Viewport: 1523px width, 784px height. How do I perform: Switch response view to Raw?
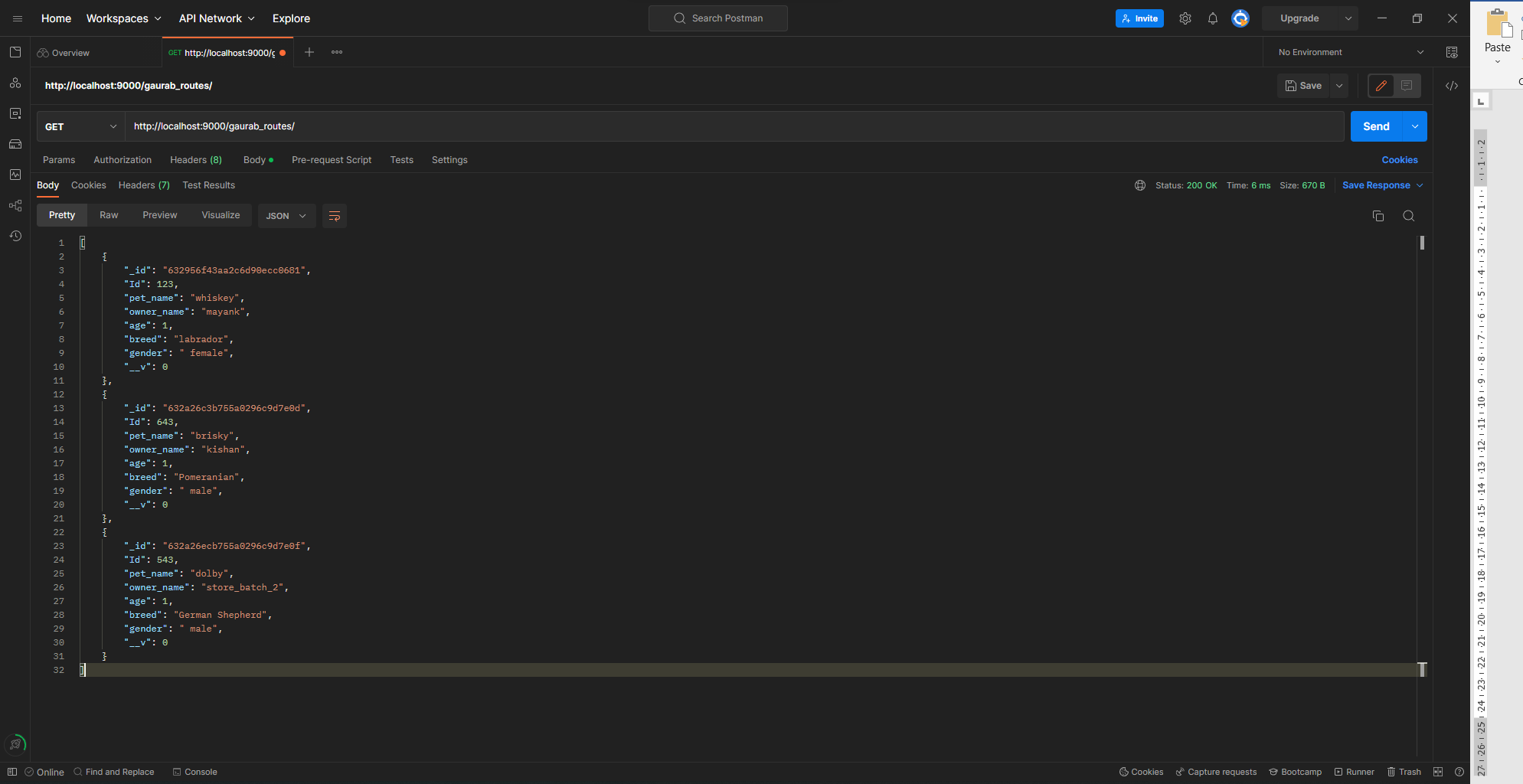[x=108, y=215]
